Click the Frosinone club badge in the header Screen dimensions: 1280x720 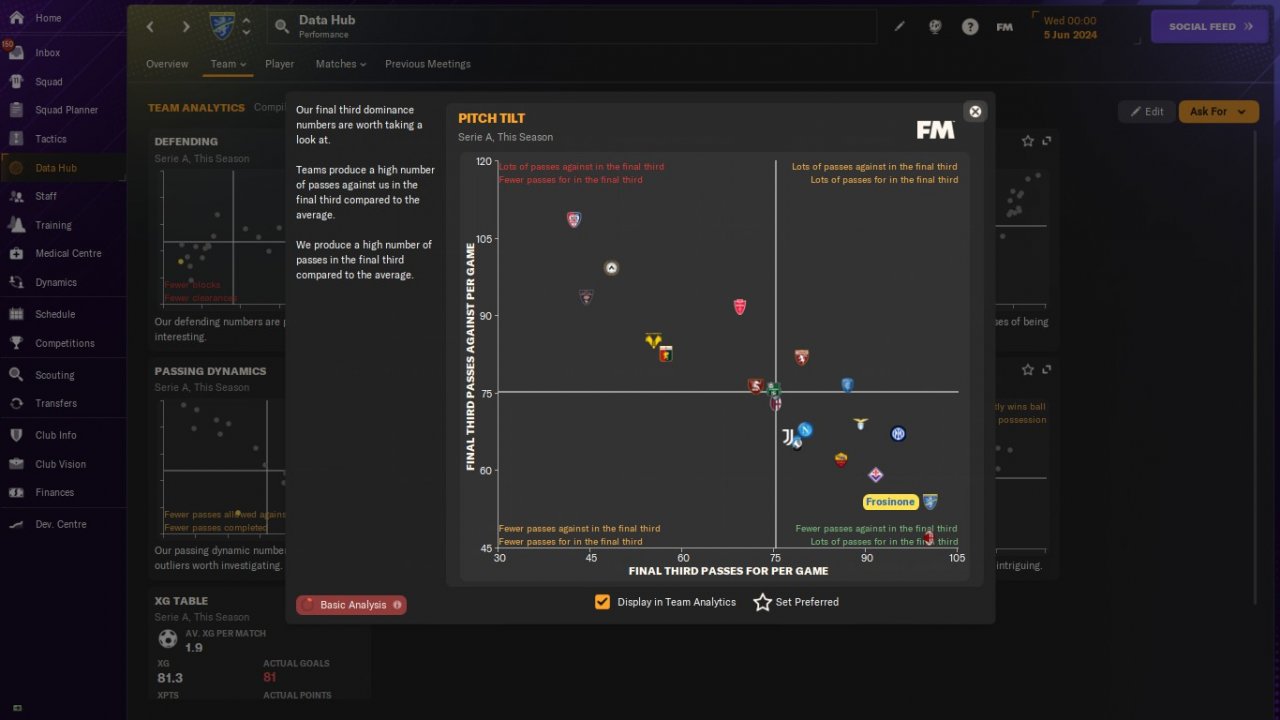coord(222,26)
